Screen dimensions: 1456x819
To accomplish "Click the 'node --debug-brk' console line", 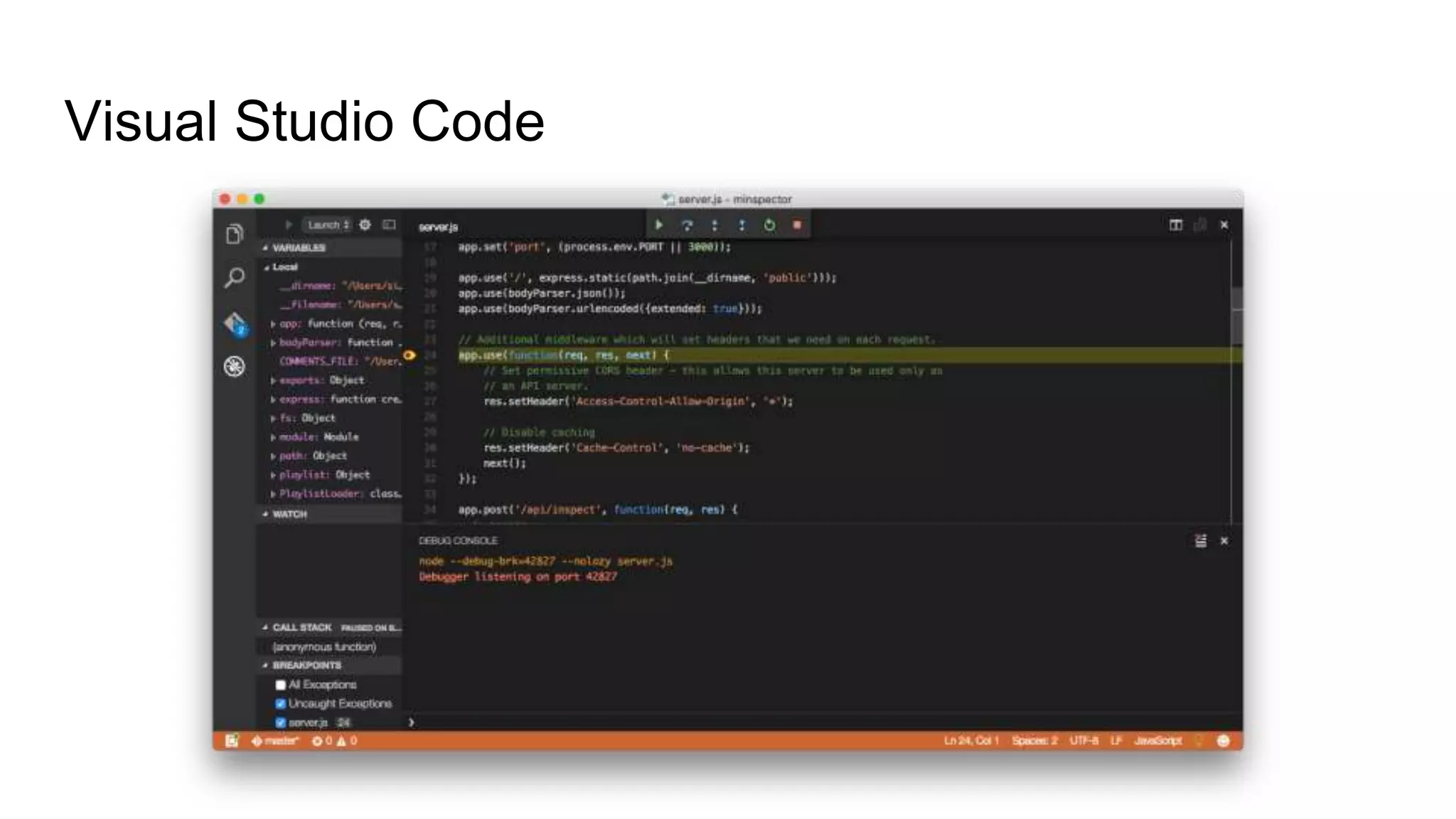I will [x=545, y=561].
